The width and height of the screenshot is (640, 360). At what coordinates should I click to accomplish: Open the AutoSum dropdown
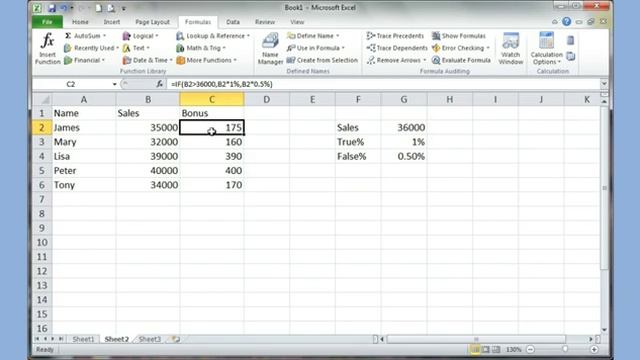85,36
